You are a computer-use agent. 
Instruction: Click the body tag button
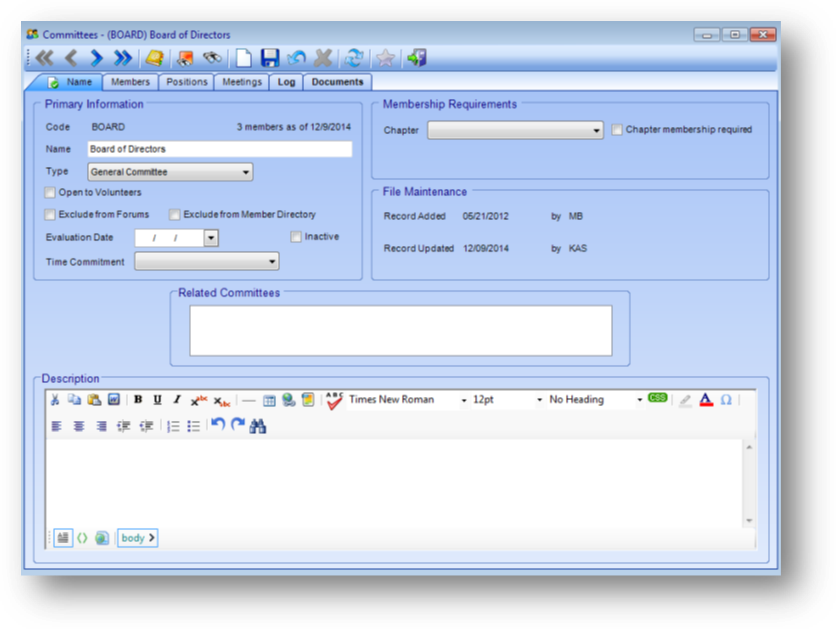138,538
